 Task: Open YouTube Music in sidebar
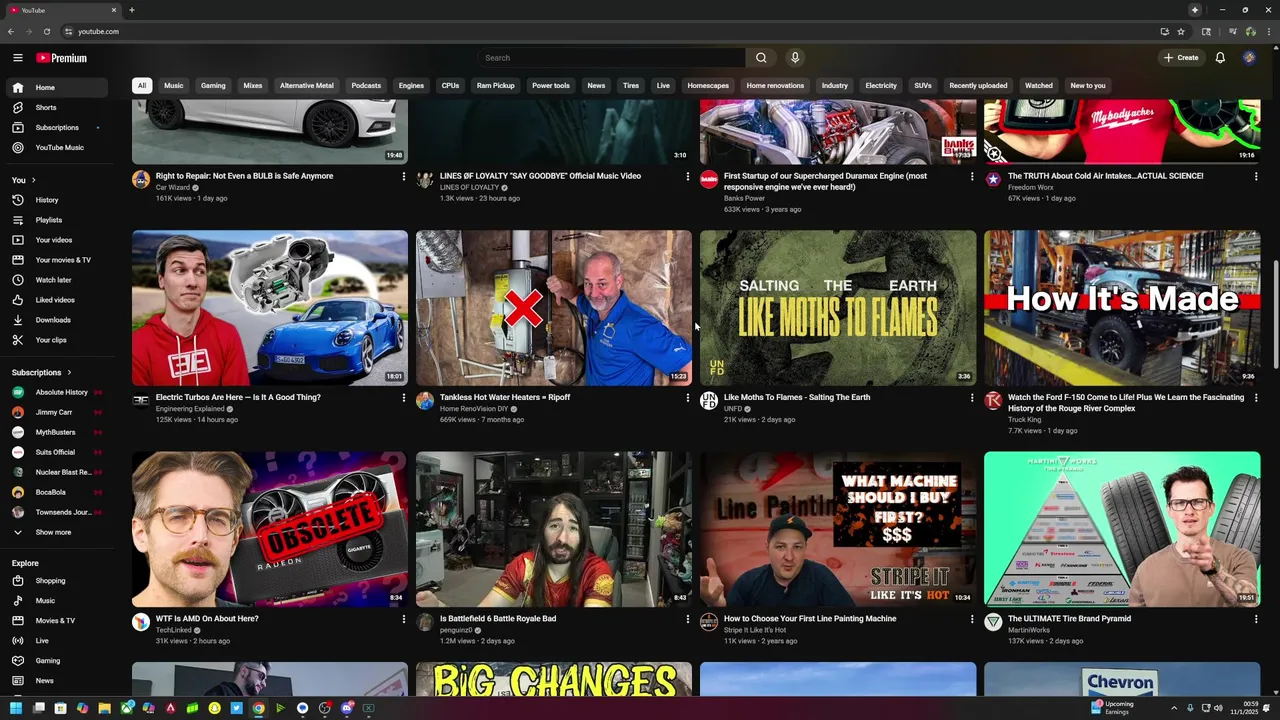pos(56,147)
